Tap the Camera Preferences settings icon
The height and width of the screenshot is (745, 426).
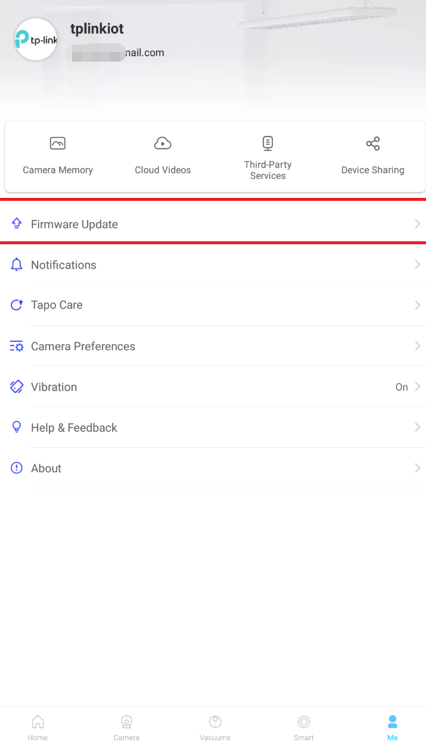tap(17, 346)
